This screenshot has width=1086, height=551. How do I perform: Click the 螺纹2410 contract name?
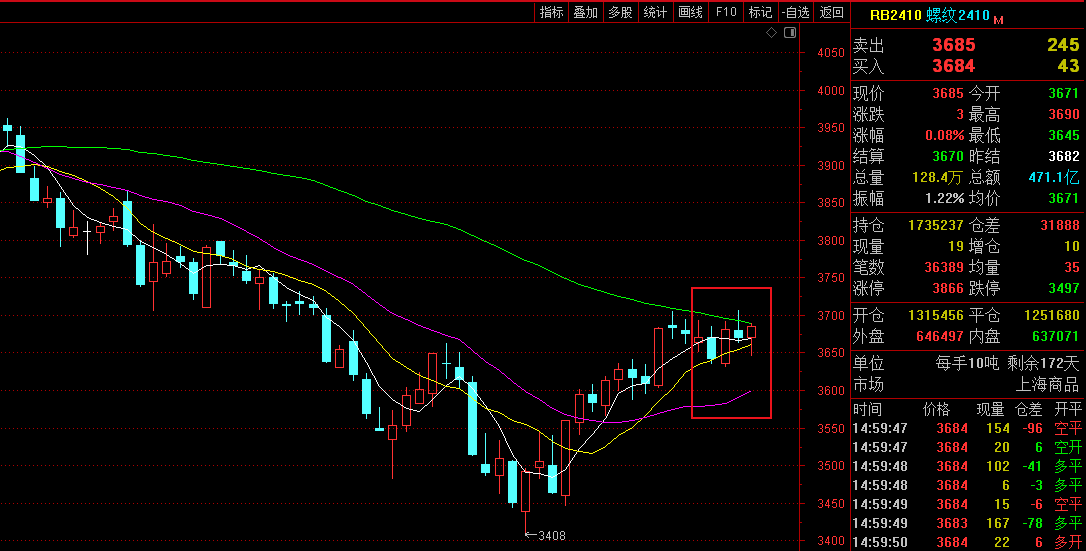pyautogui.click(x=959, y=15)
